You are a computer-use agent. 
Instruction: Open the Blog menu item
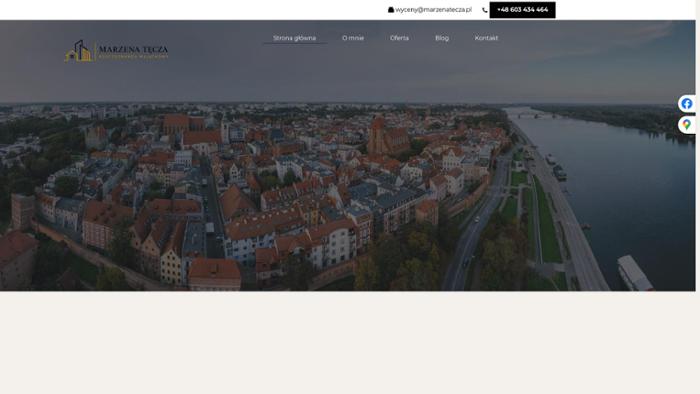(x=442, y=38)
